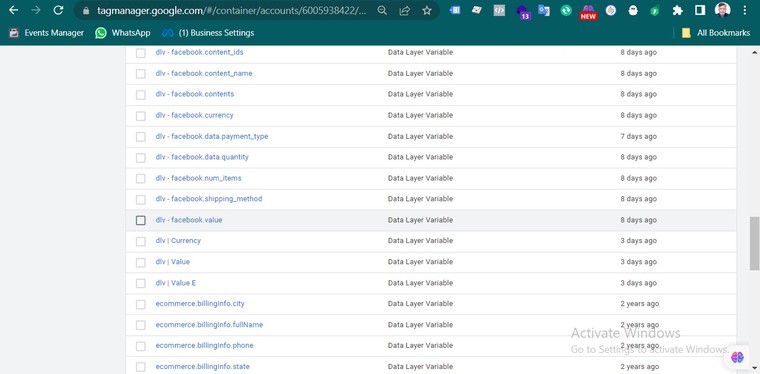Reload the Tag Manager page
760x374 pixels.
pos(58,10)
